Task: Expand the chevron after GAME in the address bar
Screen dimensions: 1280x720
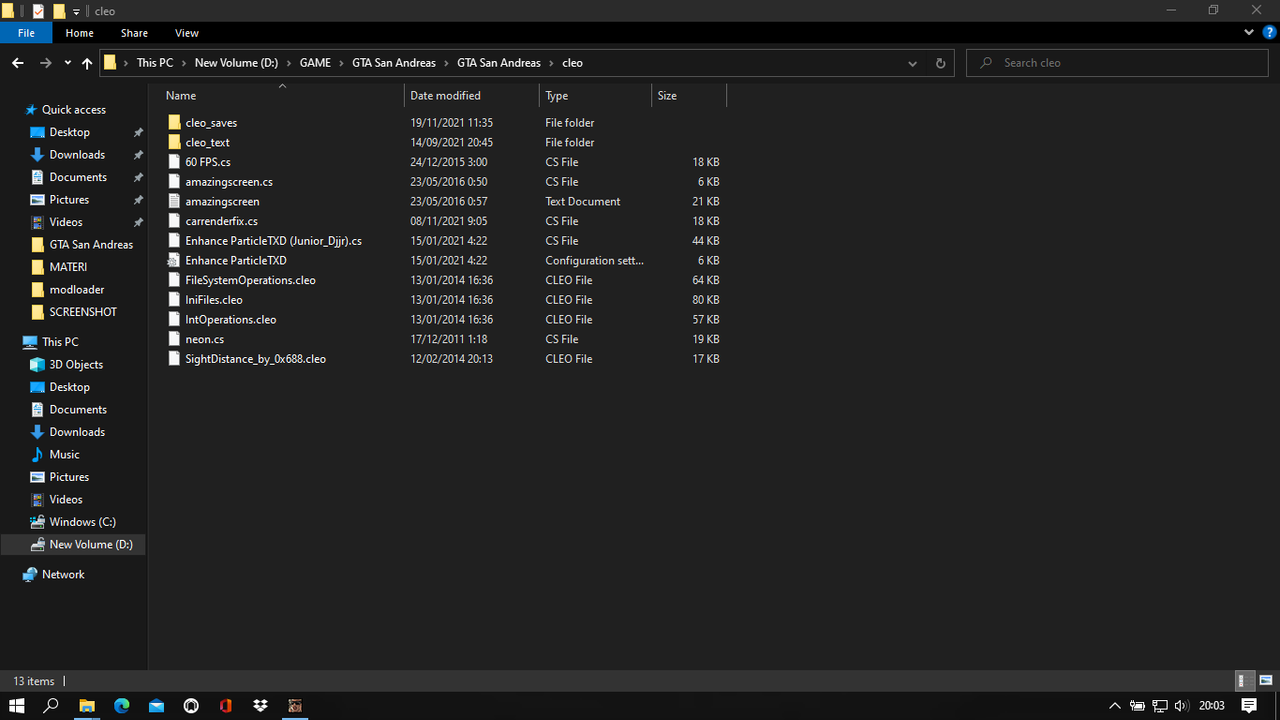Action: click(x=341, y=63)
